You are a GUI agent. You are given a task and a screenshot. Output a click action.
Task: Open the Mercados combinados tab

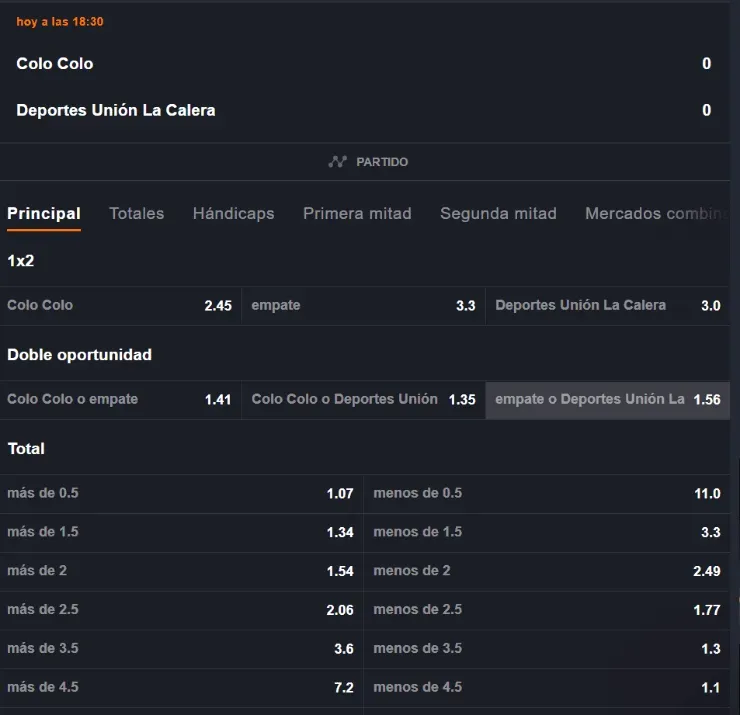pos(655,213)
